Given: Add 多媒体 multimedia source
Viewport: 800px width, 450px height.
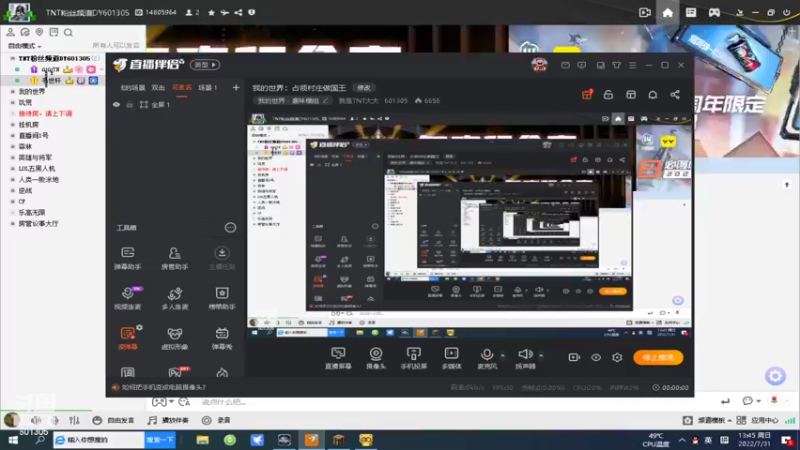Looking at the screenshot, I should pos(452,358).
